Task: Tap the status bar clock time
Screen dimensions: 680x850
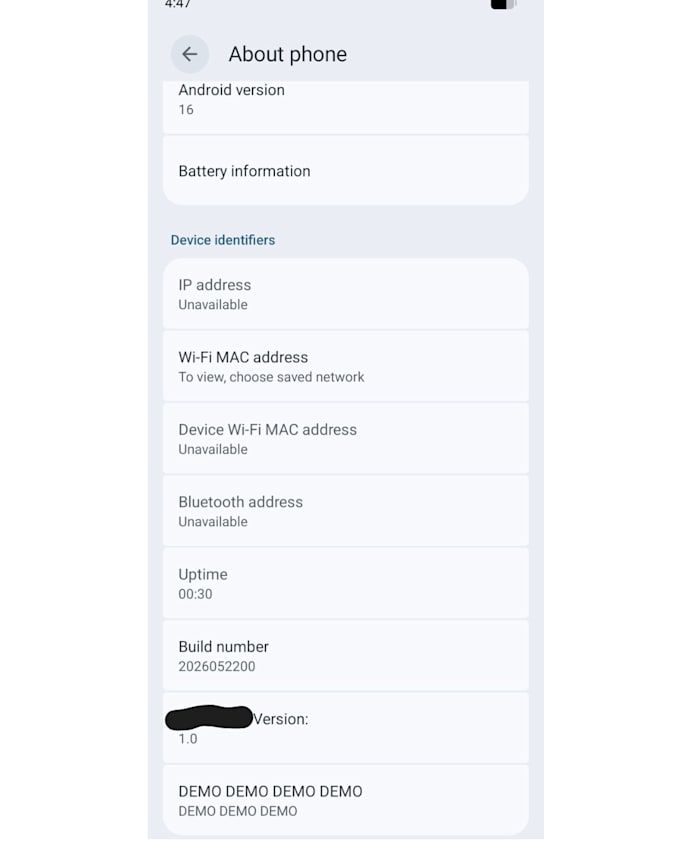Action: [178, 4]
